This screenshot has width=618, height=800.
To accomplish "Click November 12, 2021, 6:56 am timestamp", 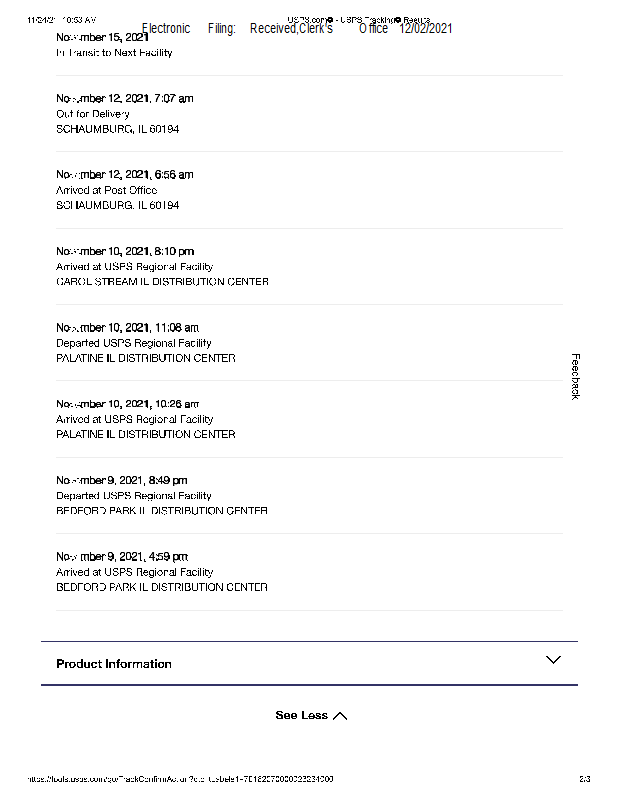I will coord(125,174).
